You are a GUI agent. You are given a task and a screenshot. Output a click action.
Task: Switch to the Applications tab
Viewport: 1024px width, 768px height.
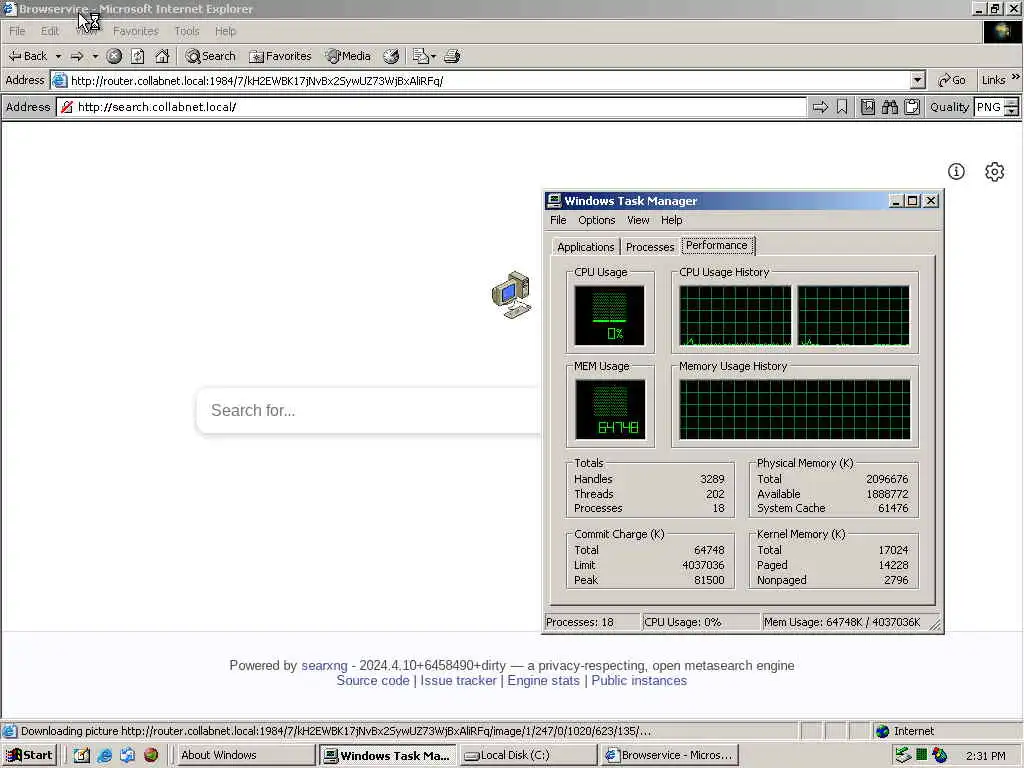[585, 247]
